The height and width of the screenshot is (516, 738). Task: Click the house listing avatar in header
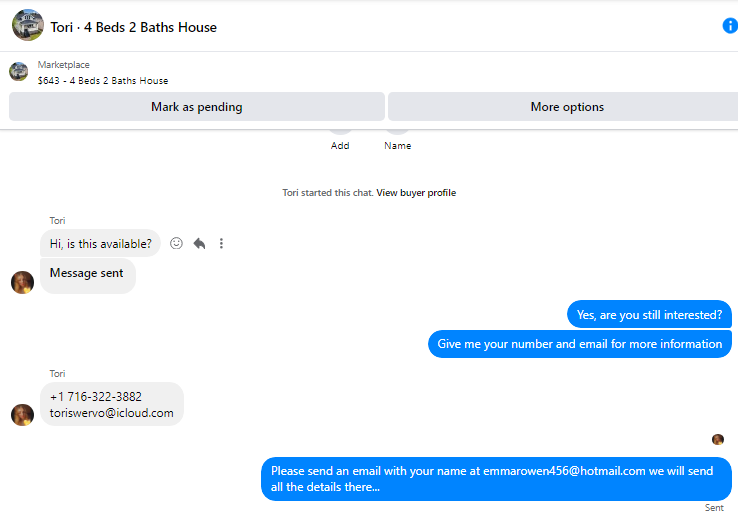coord(28,25)
